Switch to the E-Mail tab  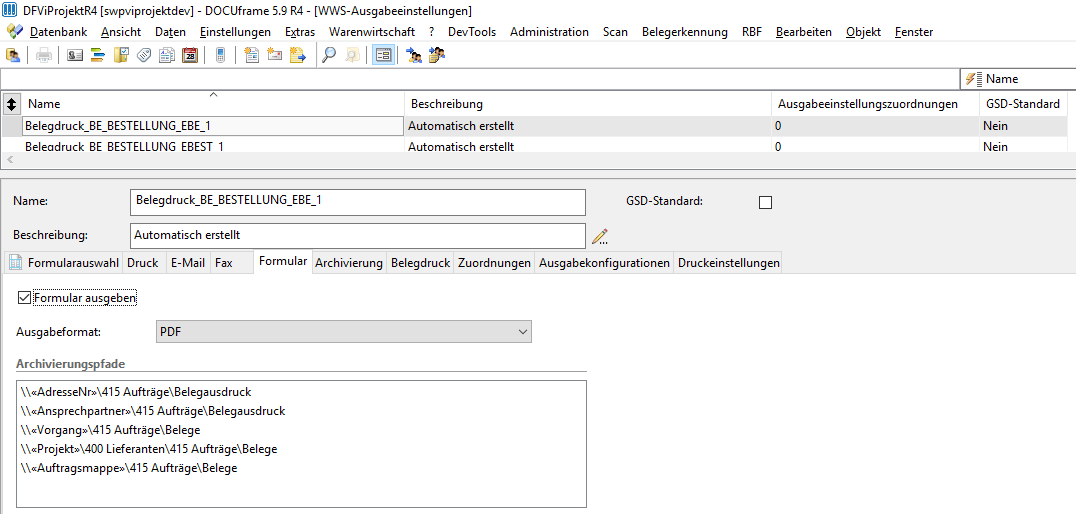(188, 263)
